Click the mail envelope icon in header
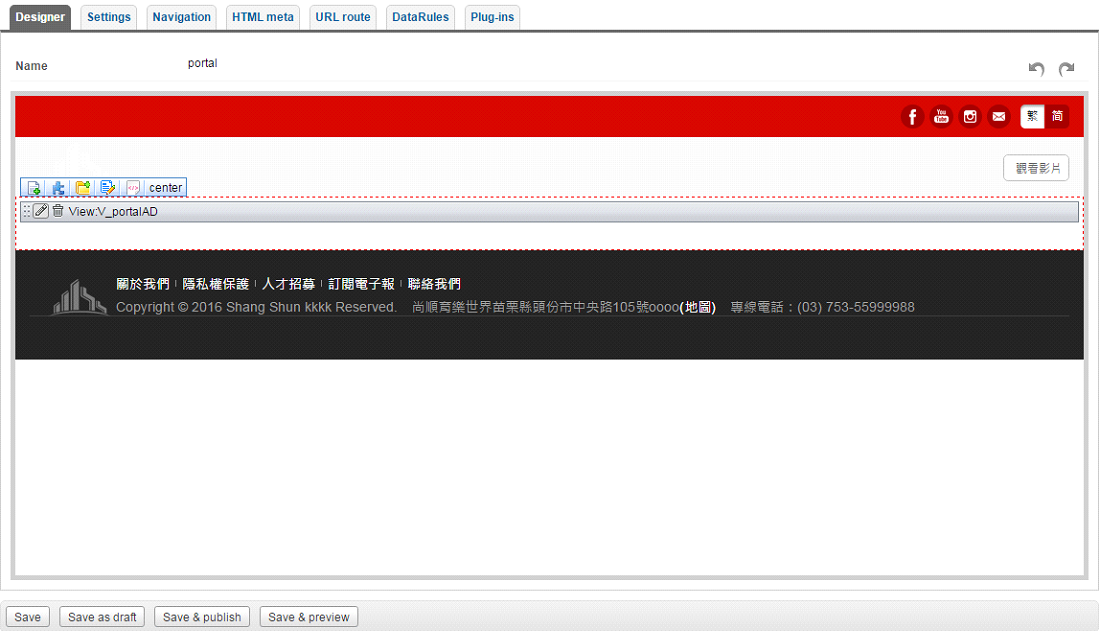The height and width of the screenshot is (631, 1100). tap(998, 117)
